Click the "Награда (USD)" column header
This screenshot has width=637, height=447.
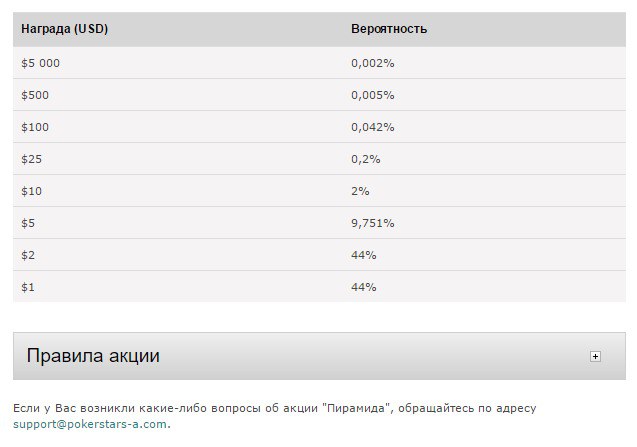[64, 29]
